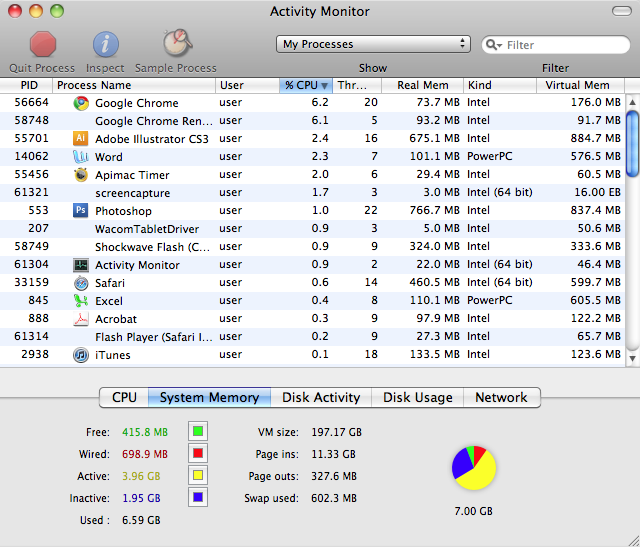Image resolution: width=640 pixels, height=547 pixels.
Task: Click the Active 3.96 GB value
Action: 141,476
